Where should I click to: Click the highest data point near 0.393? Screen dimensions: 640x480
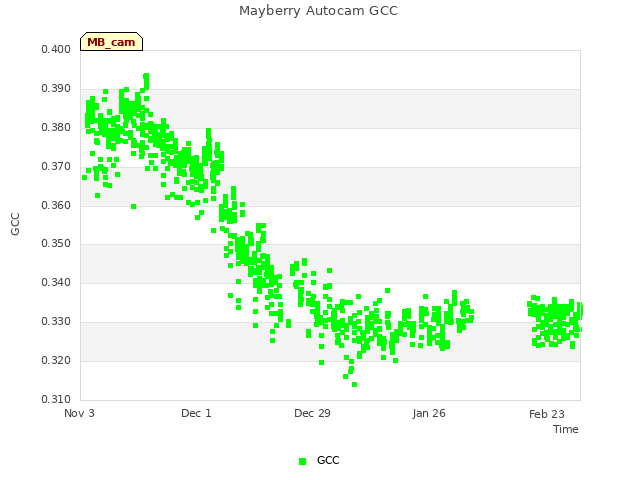tap(146, 76)
